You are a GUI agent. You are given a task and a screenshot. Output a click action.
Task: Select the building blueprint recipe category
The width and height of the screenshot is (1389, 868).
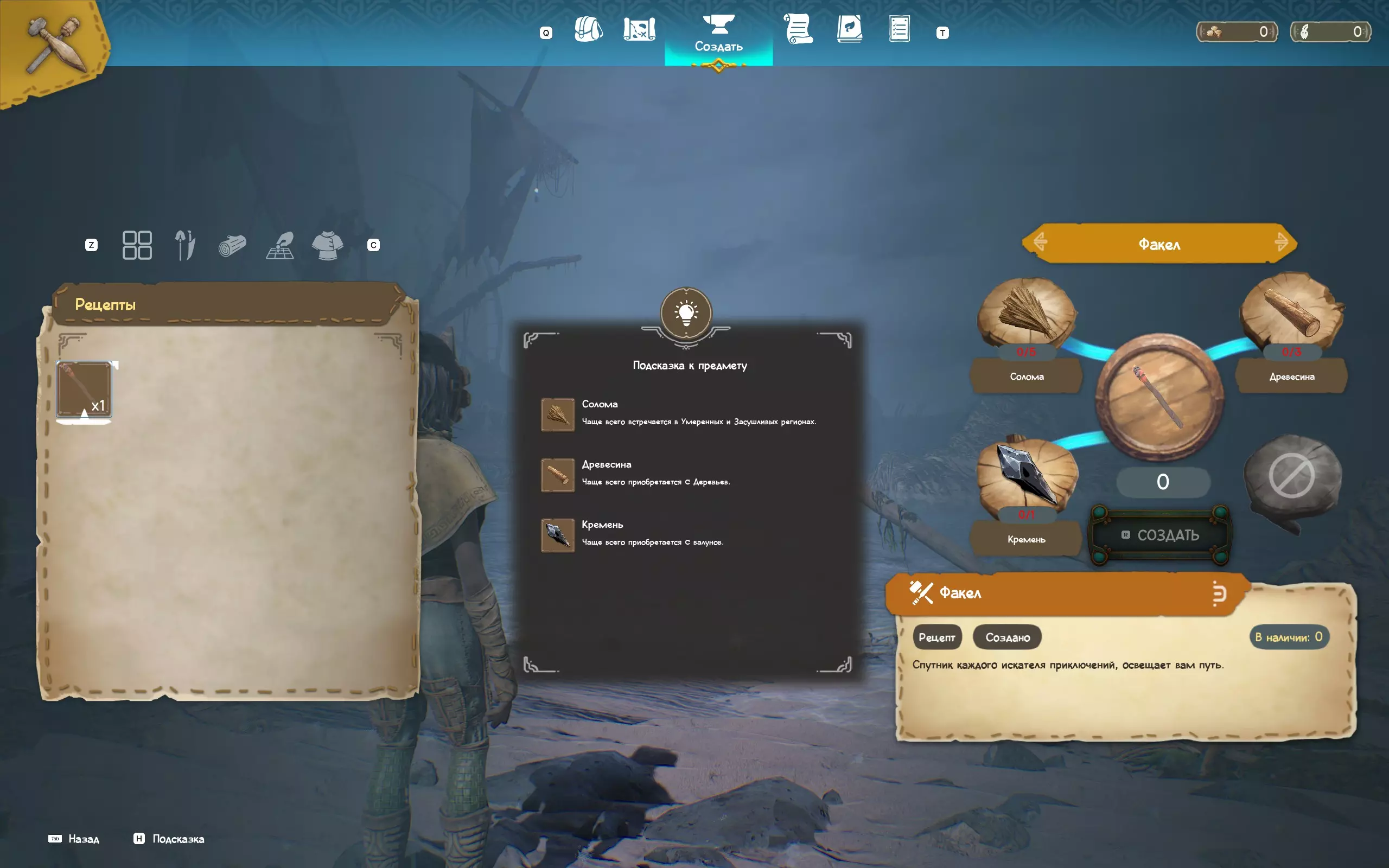(280, 246)
